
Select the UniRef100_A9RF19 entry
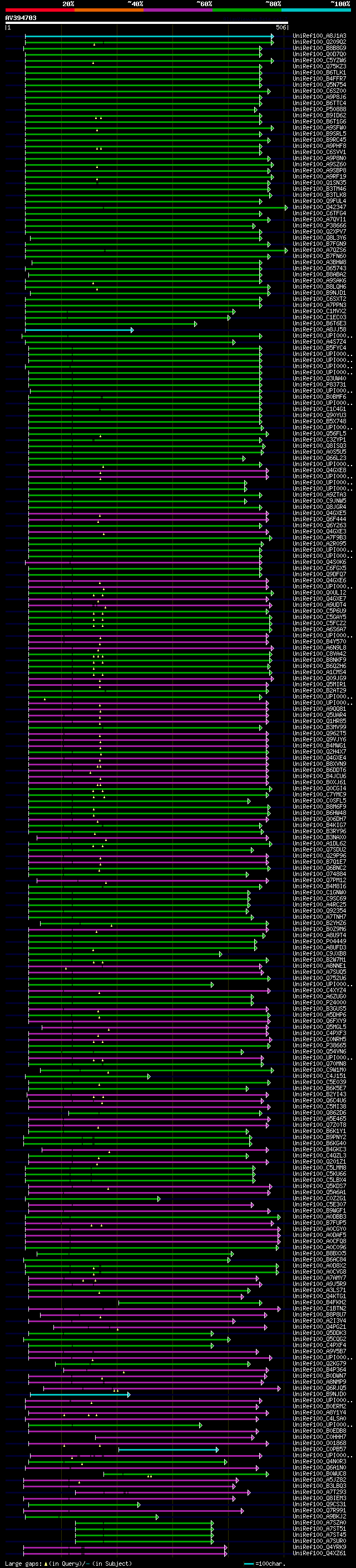coord(319,176)
